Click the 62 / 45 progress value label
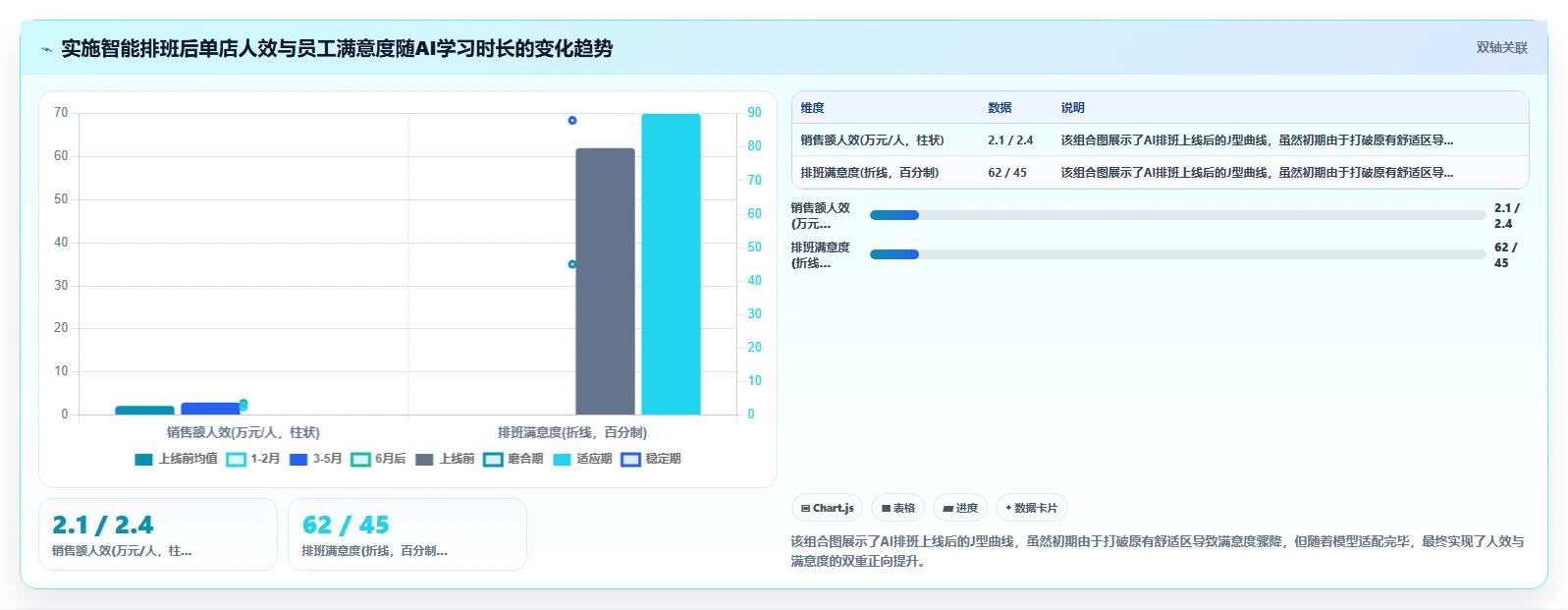The width and height of the screenshot is (1568, 610). pyautogui.click(x=1506, y=255)
